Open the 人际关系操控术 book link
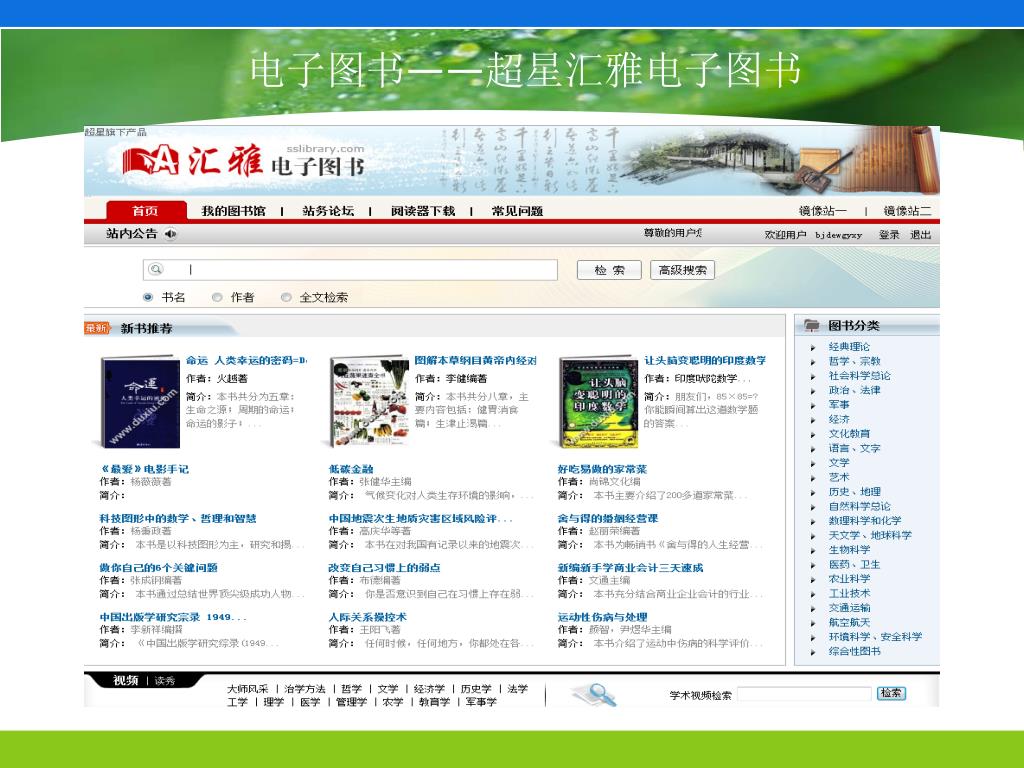 click(x=368, y=616)
